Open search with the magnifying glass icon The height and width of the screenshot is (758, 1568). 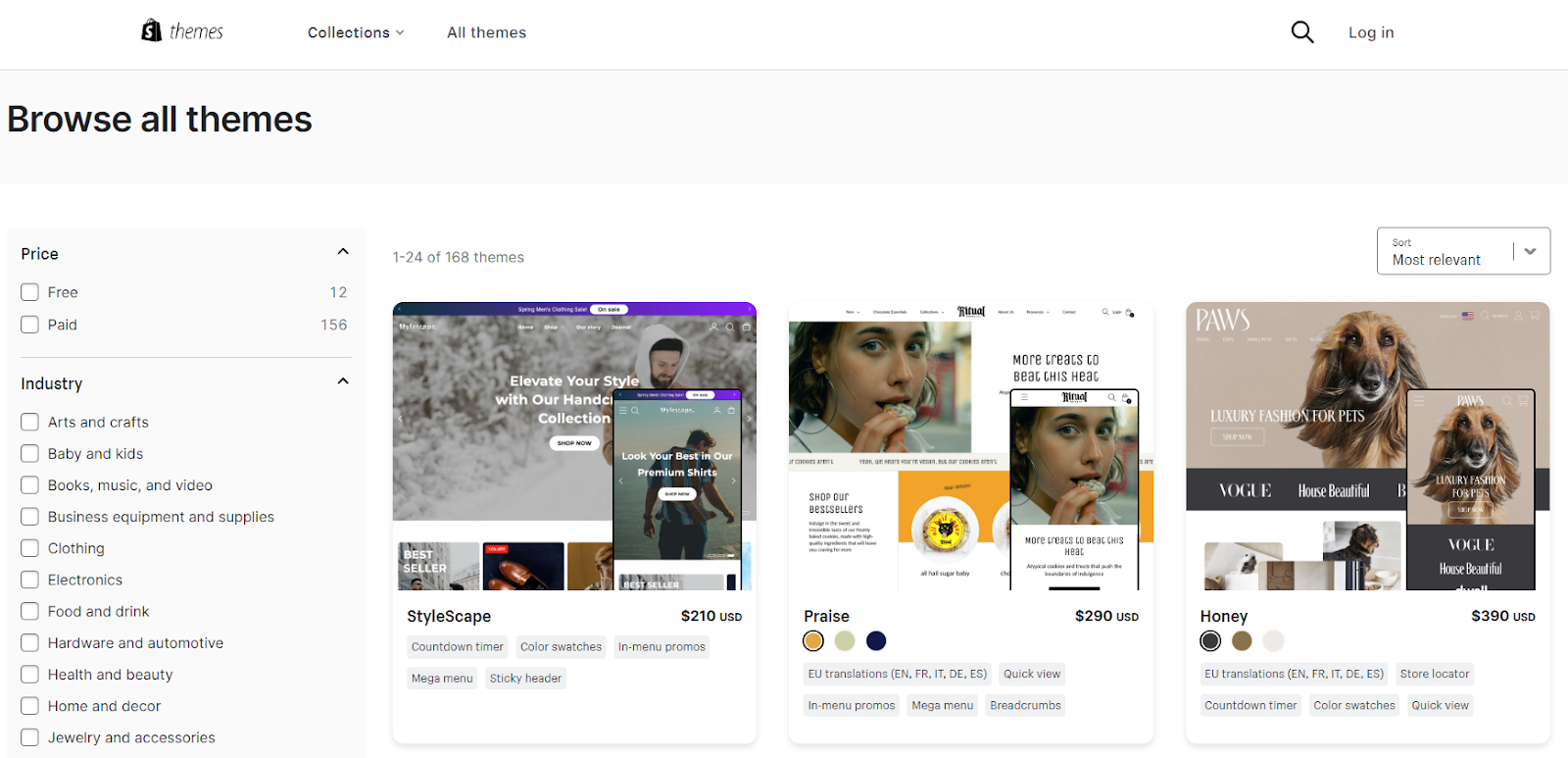(x=1301, y=32)
